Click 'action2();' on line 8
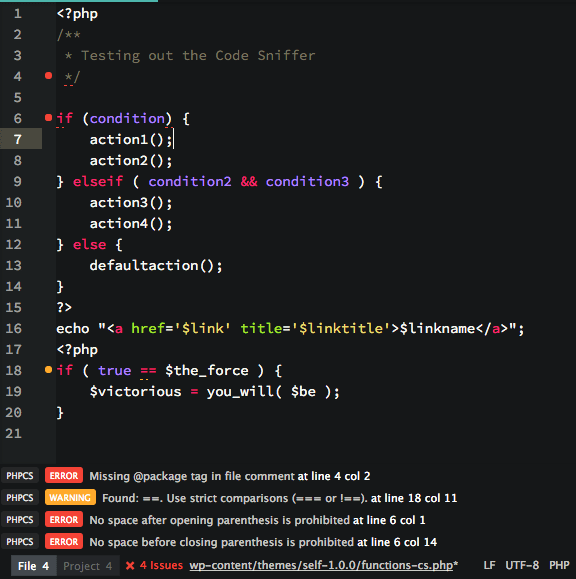Image resolution: width=576 pixels, height=579 pixels. point(131,161)
